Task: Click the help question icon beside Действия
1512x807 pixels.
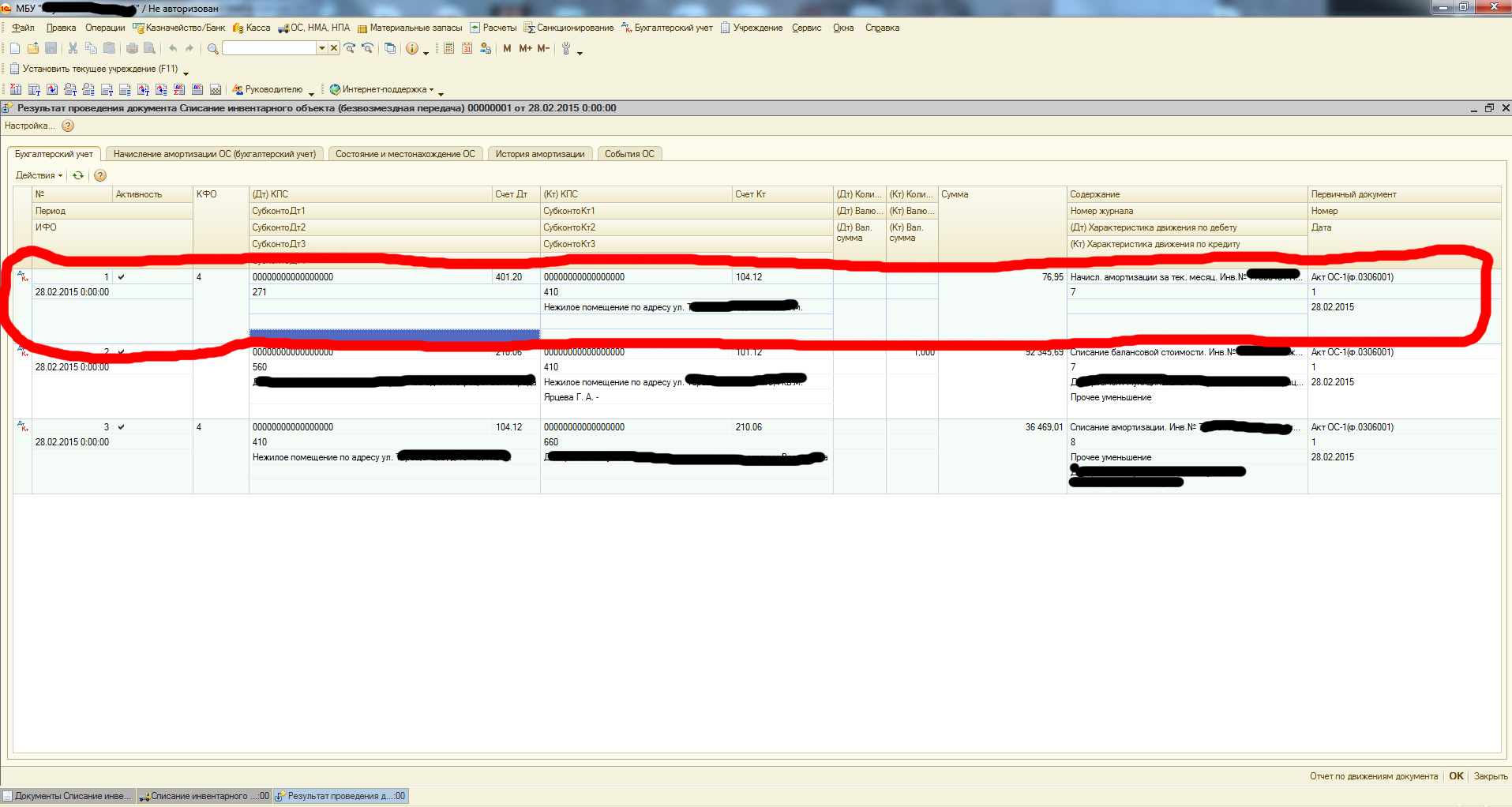Action: pos(100,175)
